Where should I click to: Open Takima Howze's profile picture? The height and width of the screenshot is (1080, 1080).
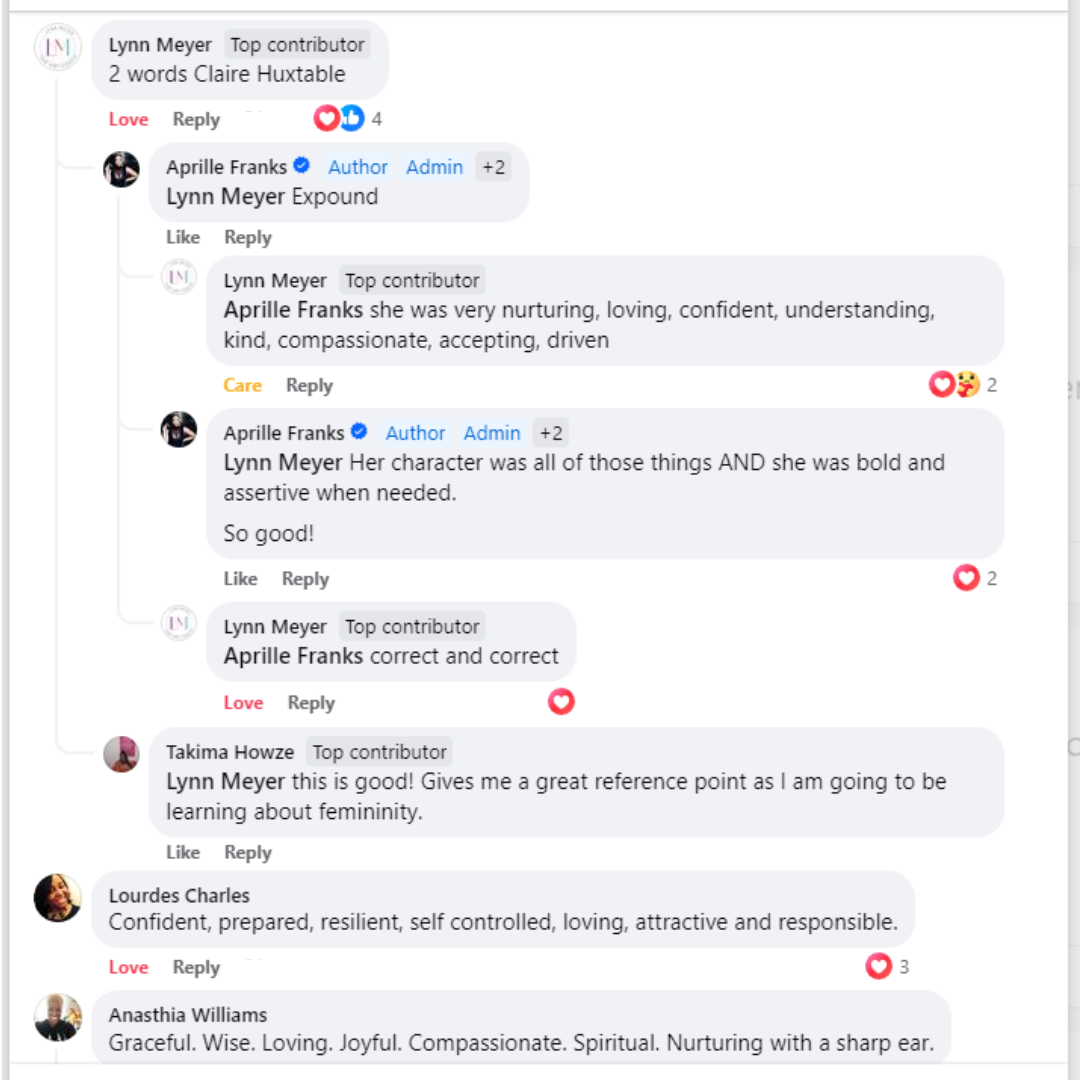(x=121, y=754)
